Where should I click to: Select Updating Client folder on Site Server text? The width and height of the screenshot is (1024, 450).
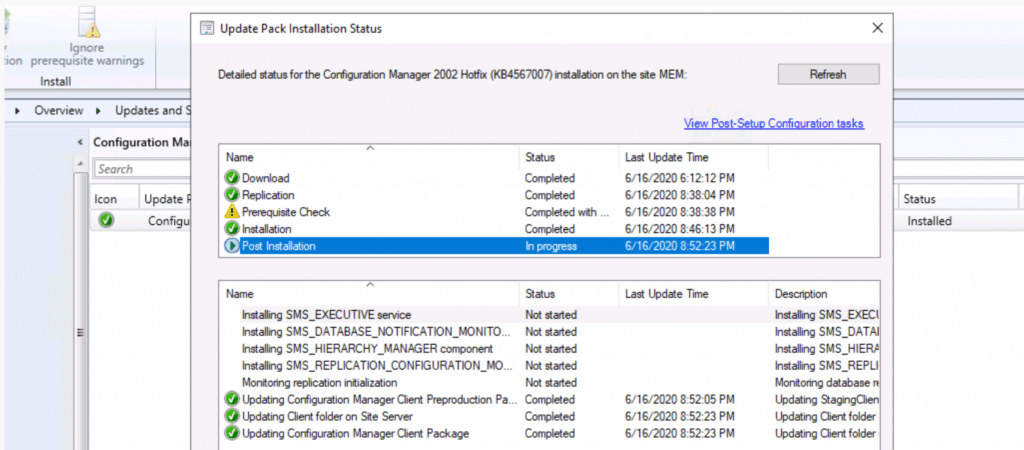point(327,416)
